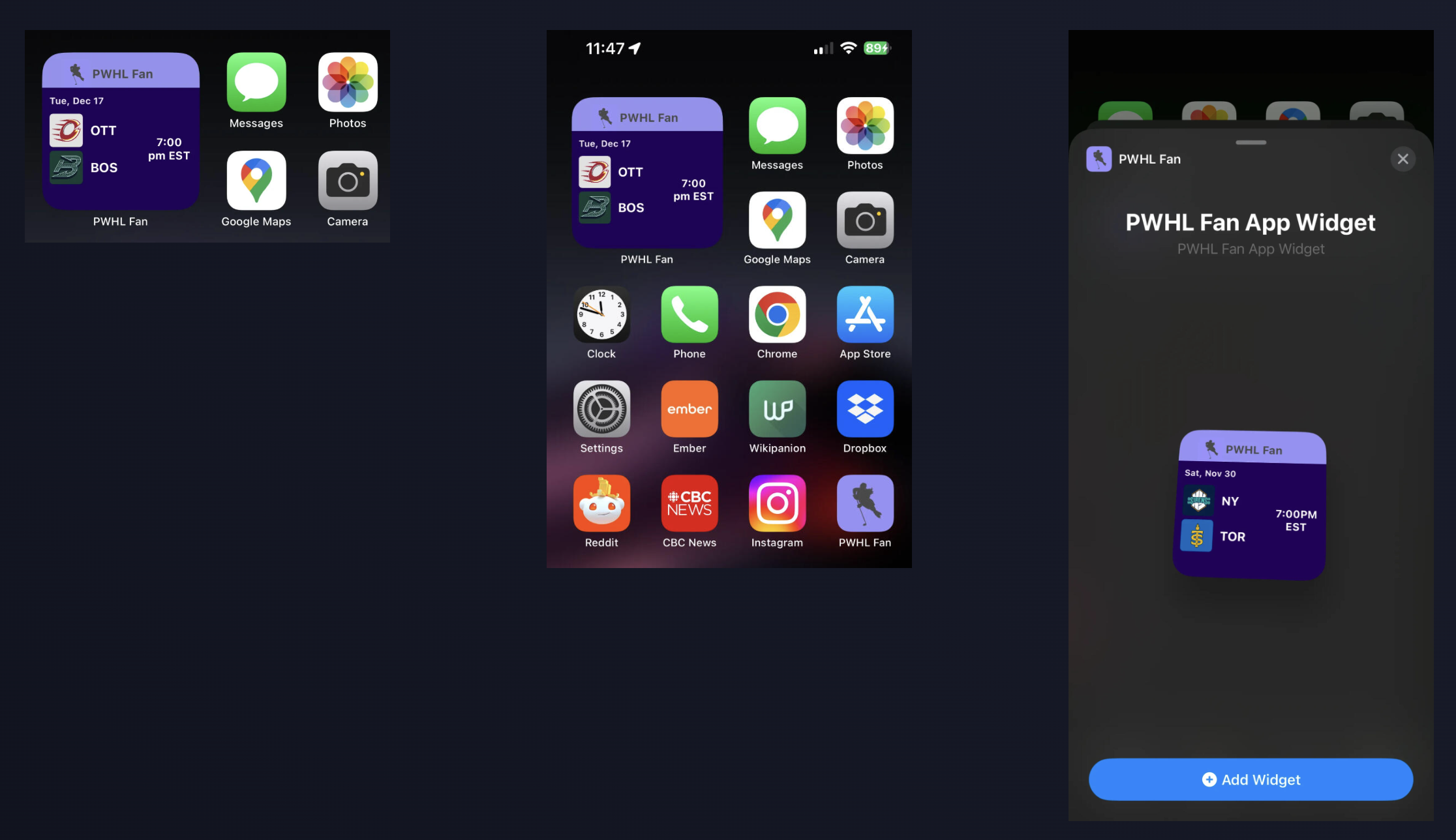Tap Photos icon in the left cropped screenshot
The width and height of the screenshot is (1456, 840).
(348, 82)
